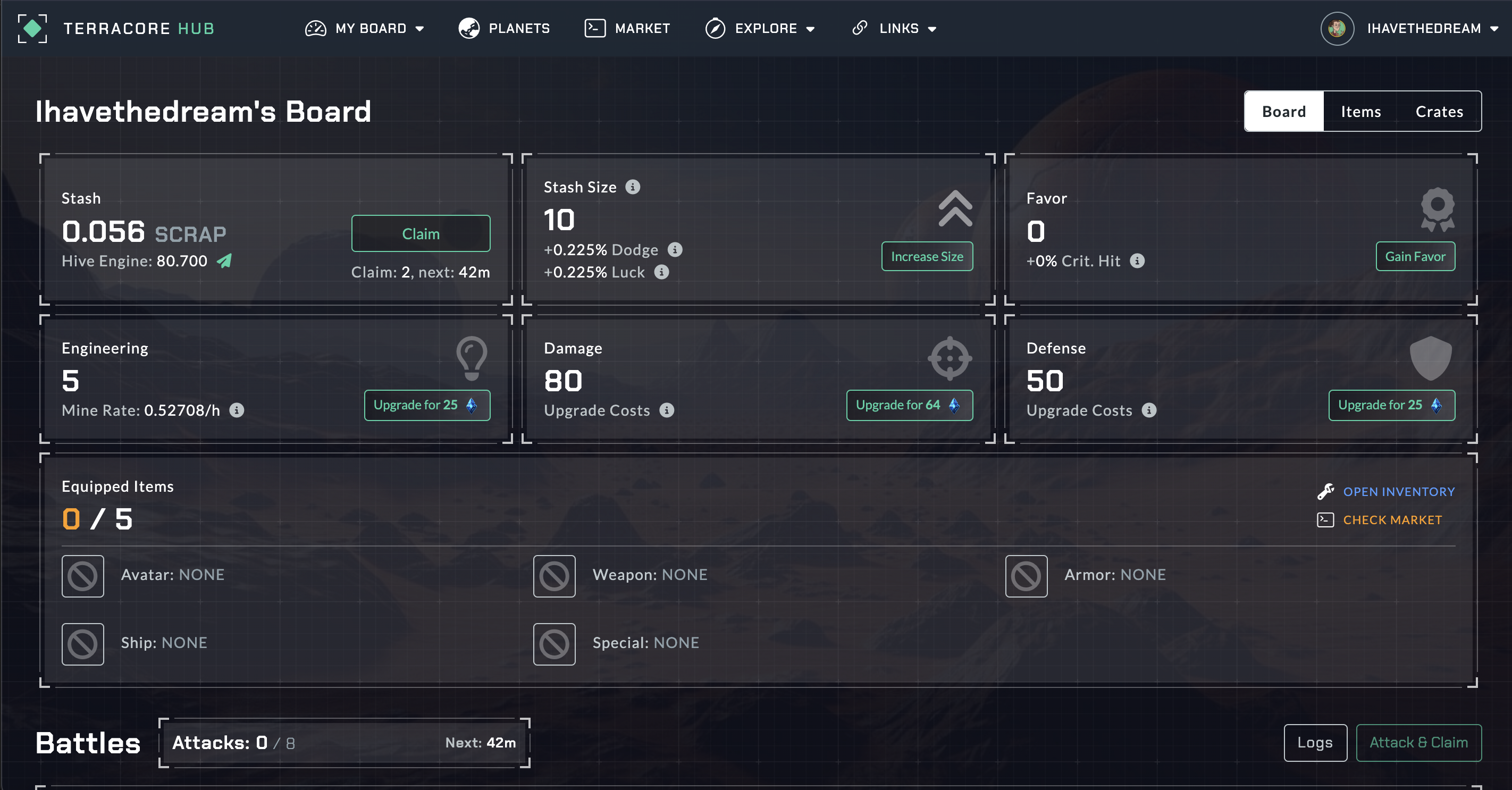This screenshot has height=790, width=1512.
Task: Click the Terracore Hub logo icon
Action: (x=32, y=28)
